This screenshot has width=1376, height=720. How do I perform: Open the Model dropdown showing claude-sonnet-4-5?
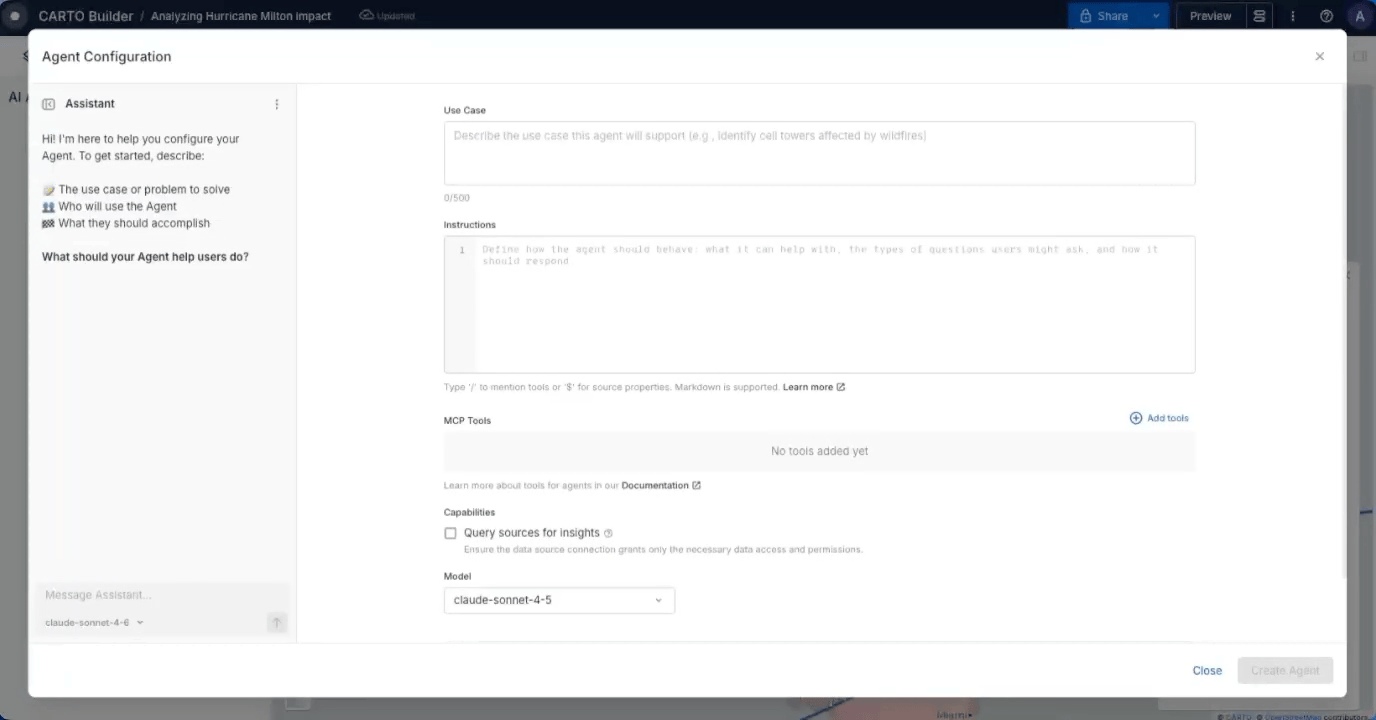click(558, 600)
